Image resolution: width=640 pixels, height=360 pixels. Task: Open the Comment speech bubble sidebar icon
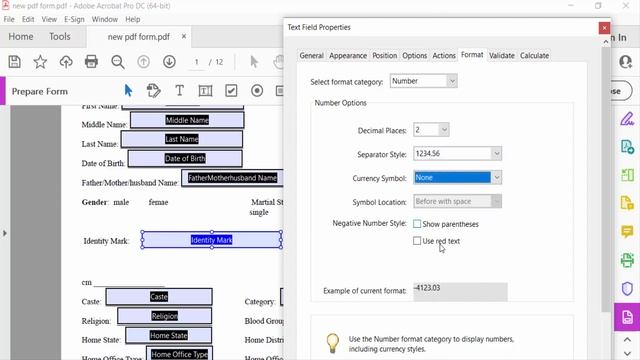[627, 231]
